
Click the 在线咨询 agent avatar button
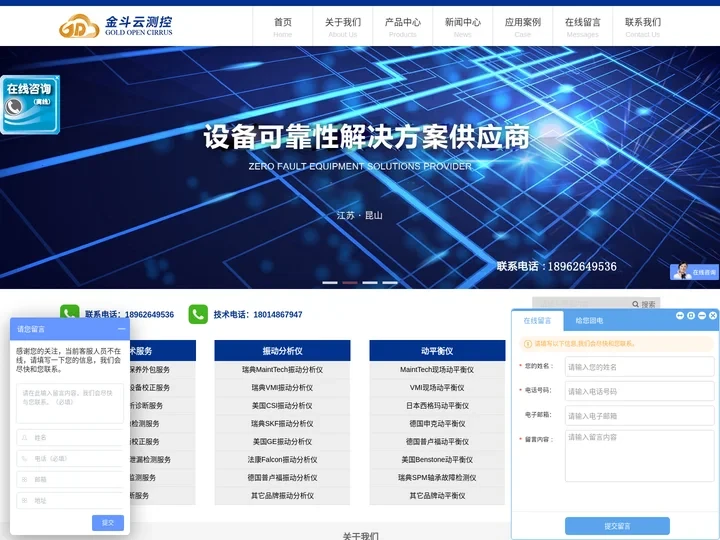[x=694, y=271]
